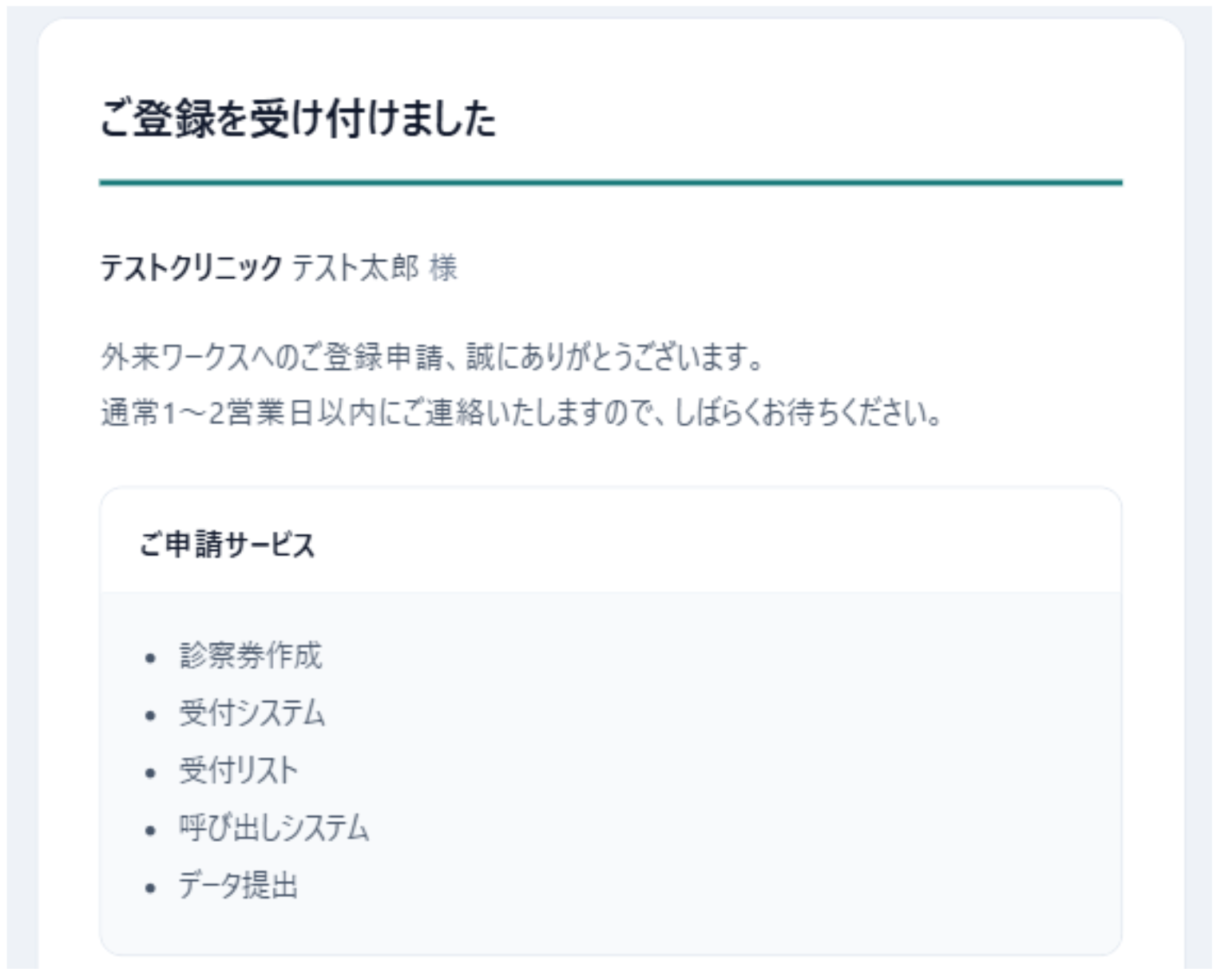Image resolution: width=1217 pixels, height=980 pixels.
Task: Click the heading ご登録を受け付けました
Action: [297, 119]
